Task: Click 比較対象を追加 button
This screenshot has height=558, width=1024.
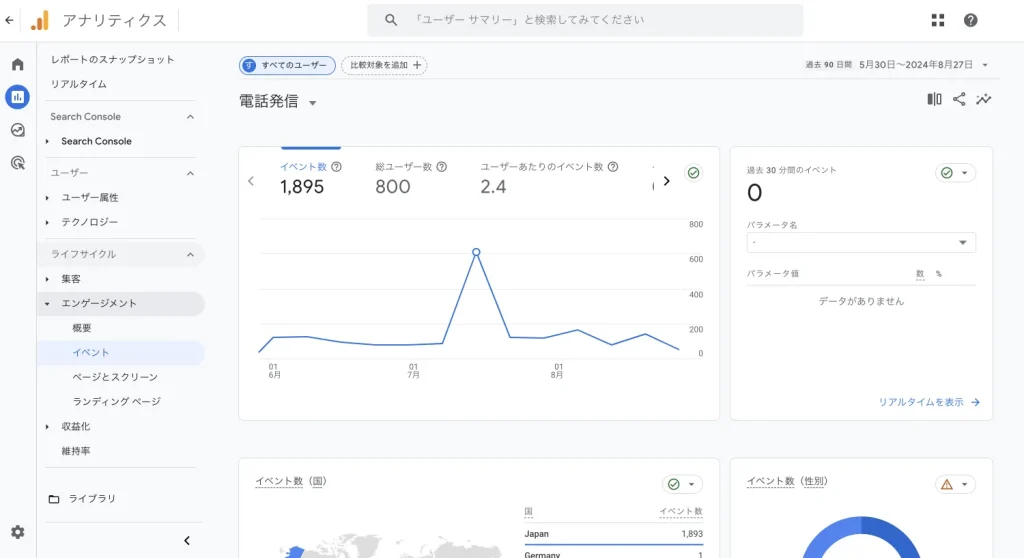Action: 384,65
